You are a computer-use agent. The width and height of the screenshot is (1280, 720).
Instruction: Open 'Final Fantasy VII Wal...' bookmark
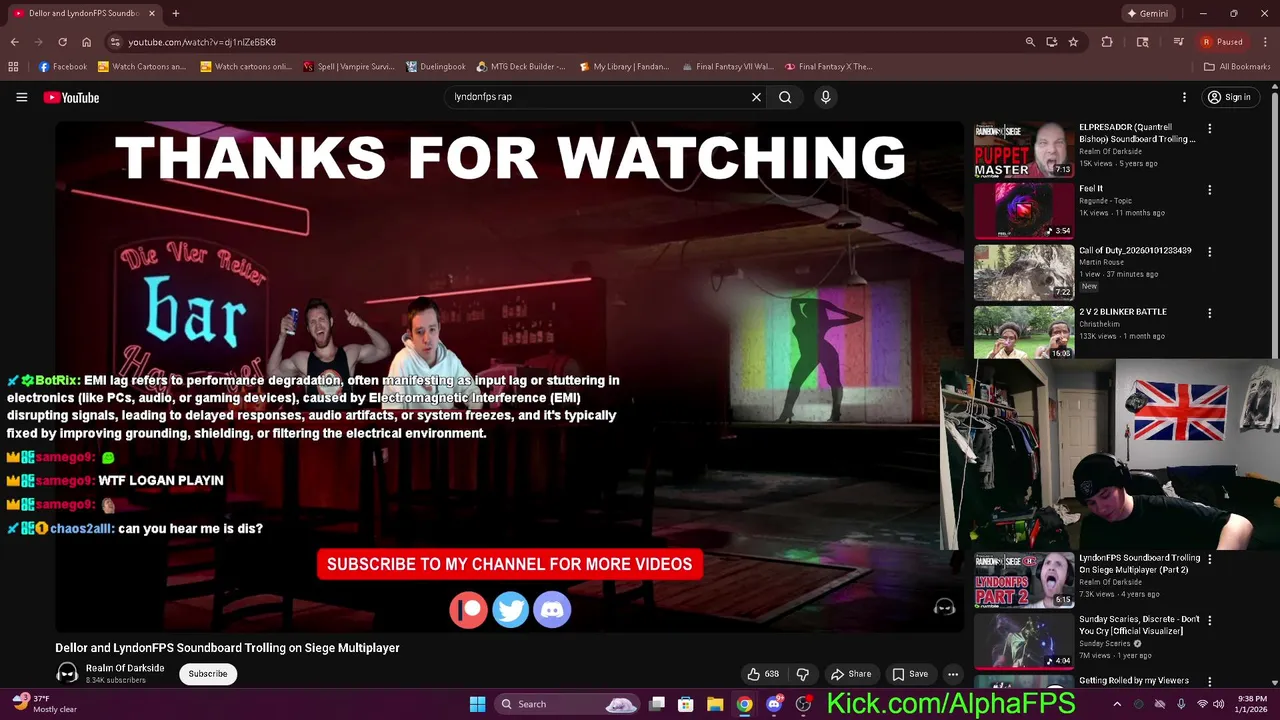point(728,67)
